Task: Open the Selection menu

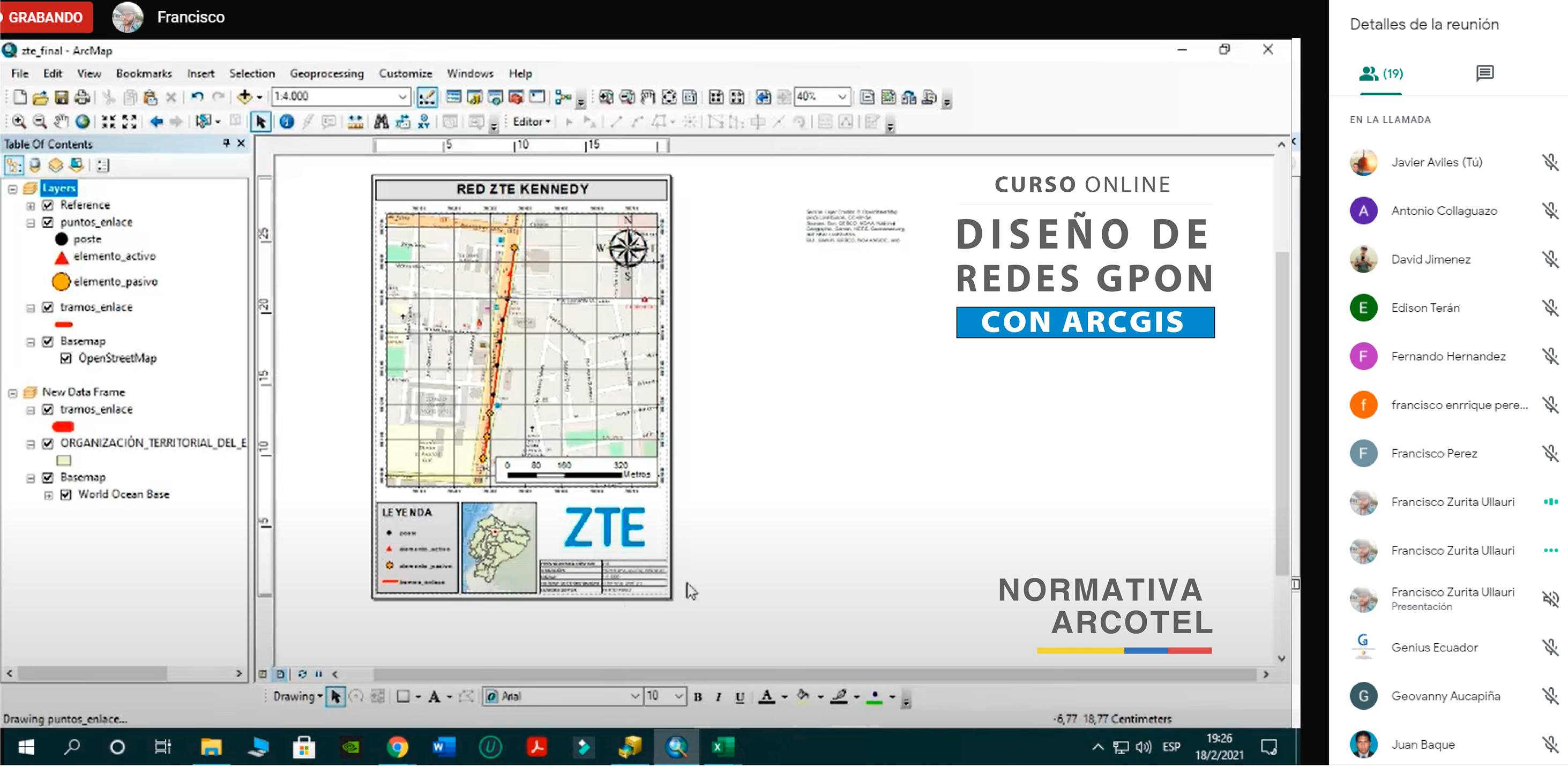Action: click(252, 73)
